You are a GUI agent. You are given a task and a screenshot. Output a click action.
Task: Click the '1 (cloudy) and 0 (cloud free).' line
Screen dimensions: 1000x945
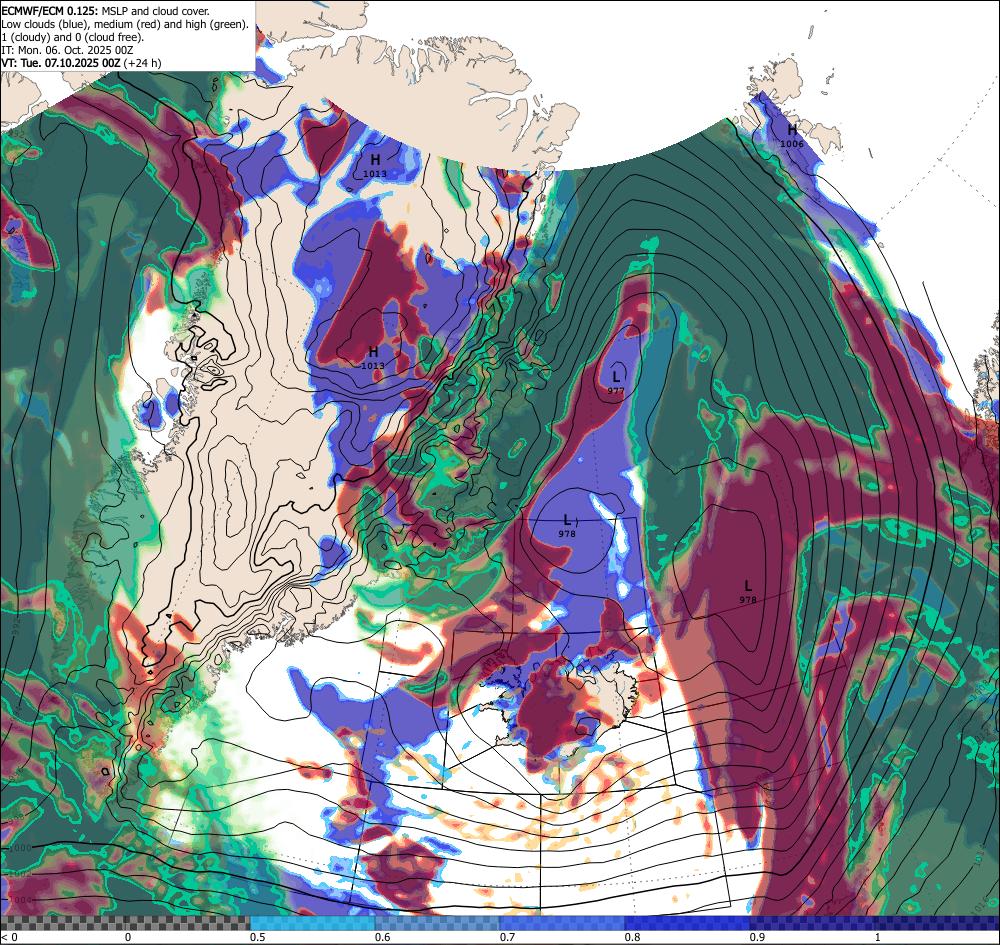[73, 37]
